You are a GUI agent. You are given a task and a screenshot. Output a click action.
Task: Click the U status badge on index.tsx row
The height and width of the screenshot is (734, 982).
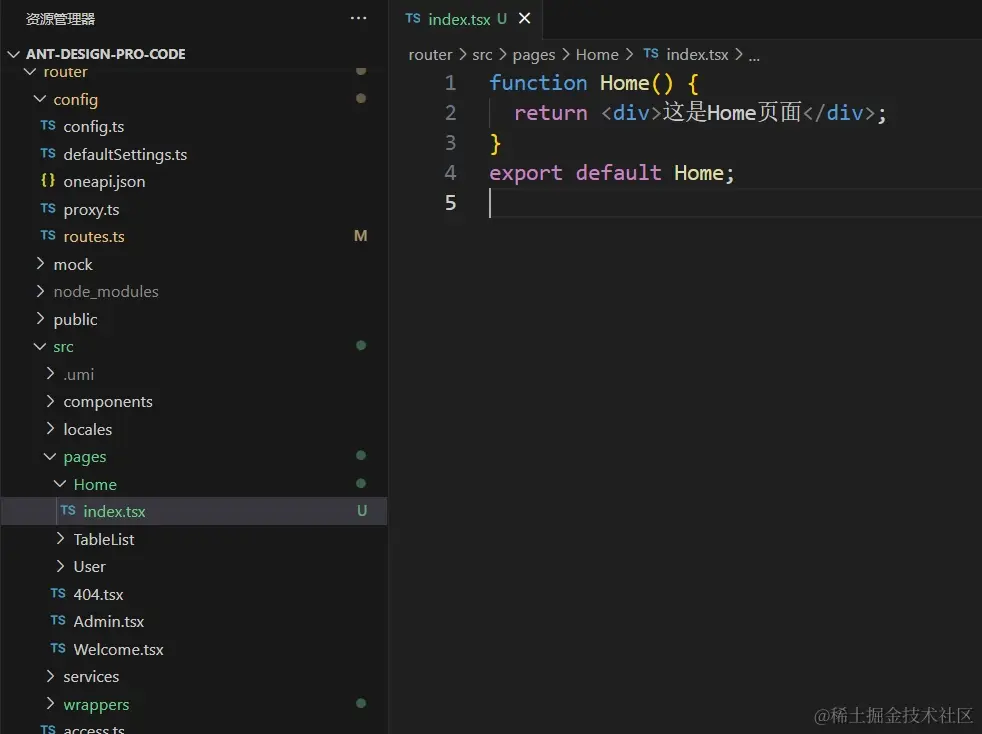tap(362, 511)
